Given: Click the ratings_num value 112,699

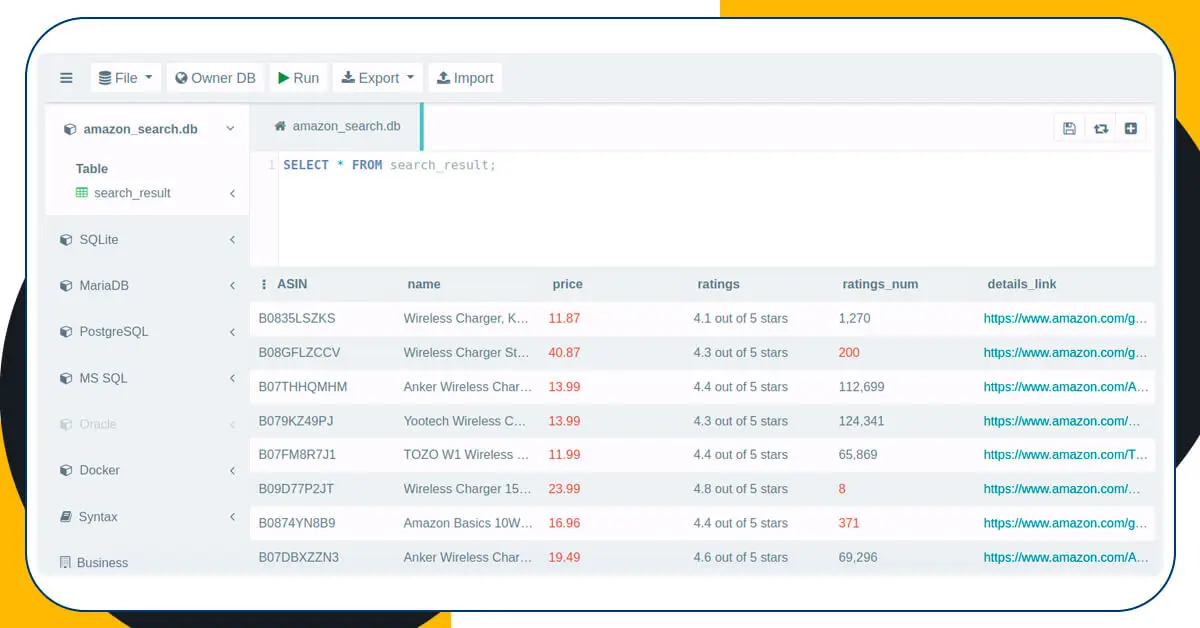Looking at the screenshot, I should [862, 387].
